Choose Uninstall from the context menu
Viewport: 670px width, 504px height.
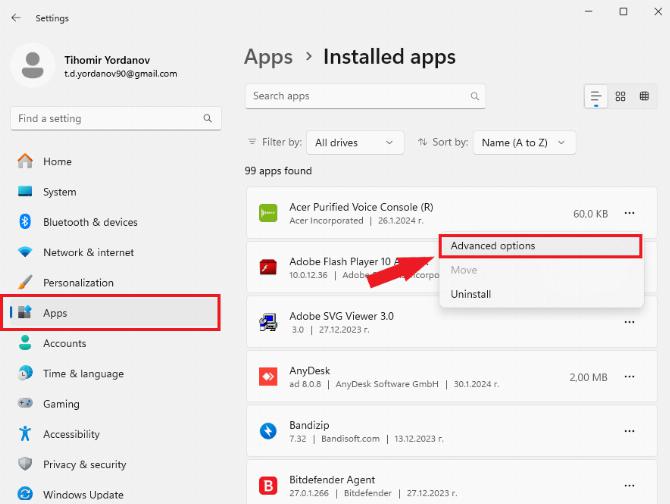click(541, 294)
